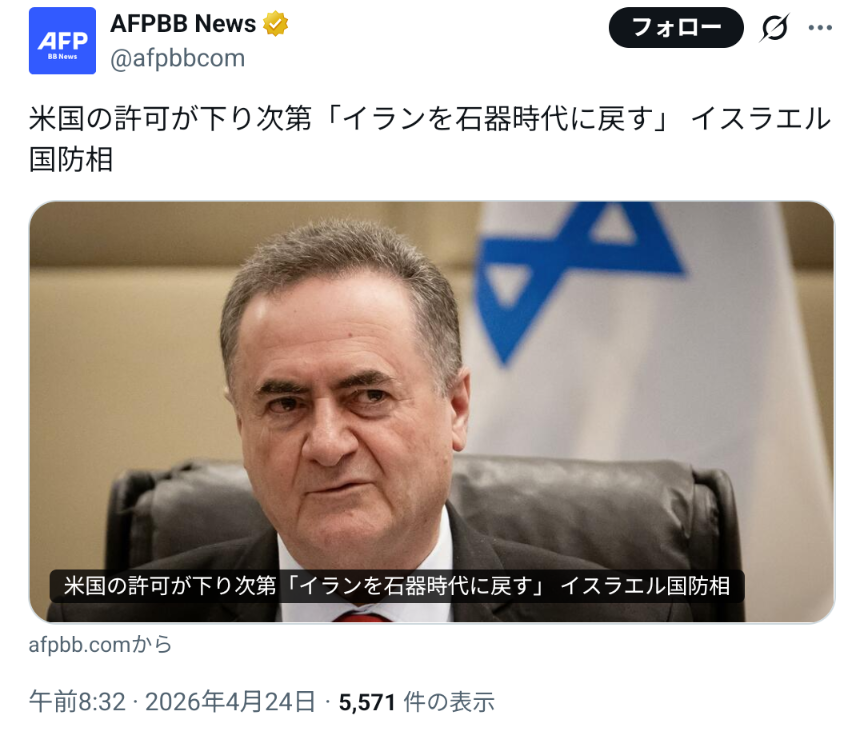
Task: Select the AFPBB News display name
Action: coord(183,24)
